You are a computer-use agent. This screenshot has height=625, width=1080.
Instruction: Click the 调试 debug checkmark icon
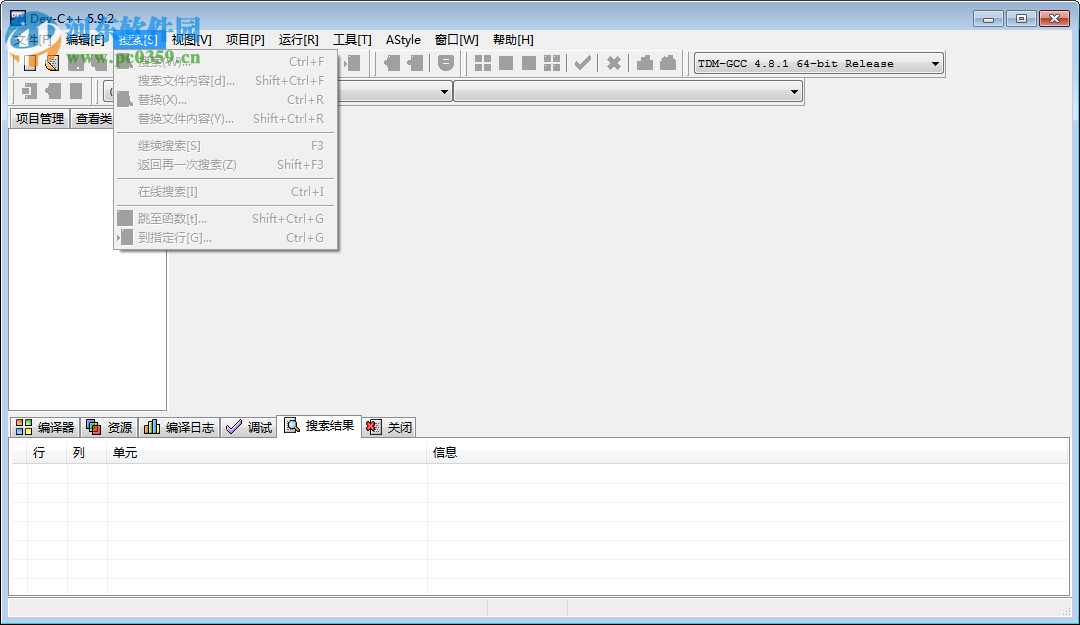click(x=234, y=426)
